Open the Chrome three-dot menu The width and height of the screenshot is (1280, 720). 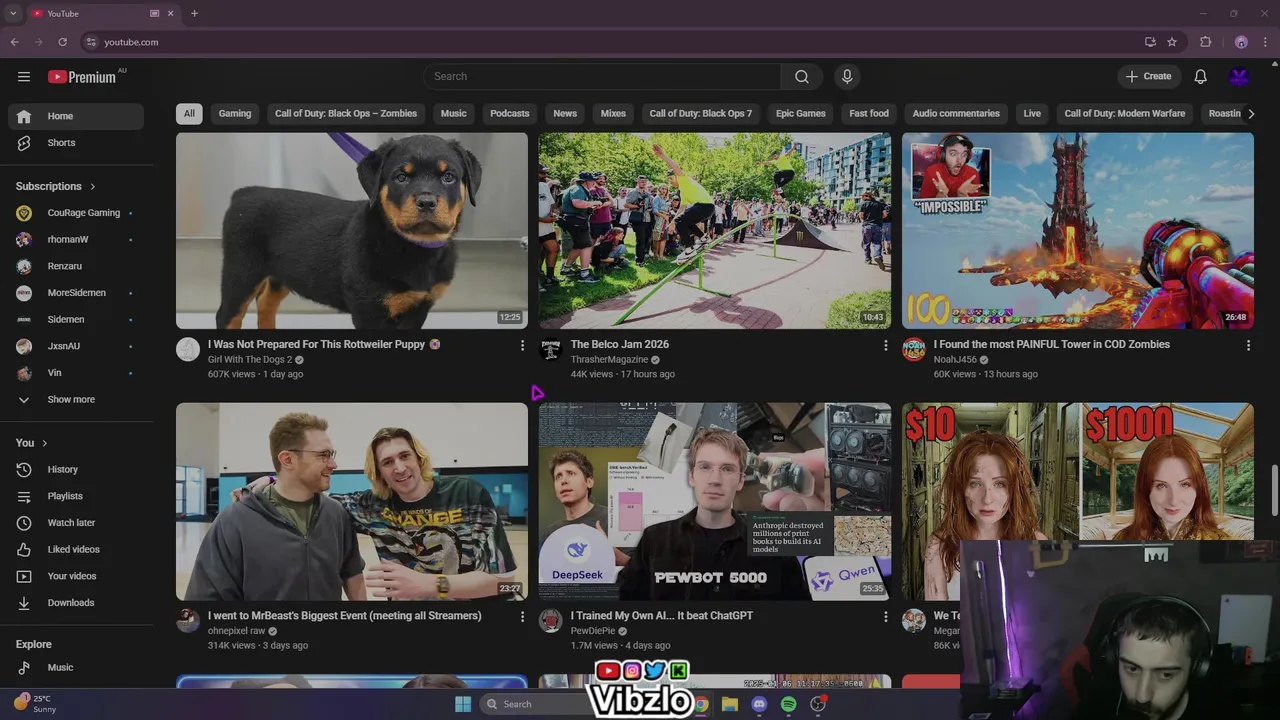(1265, 42)
